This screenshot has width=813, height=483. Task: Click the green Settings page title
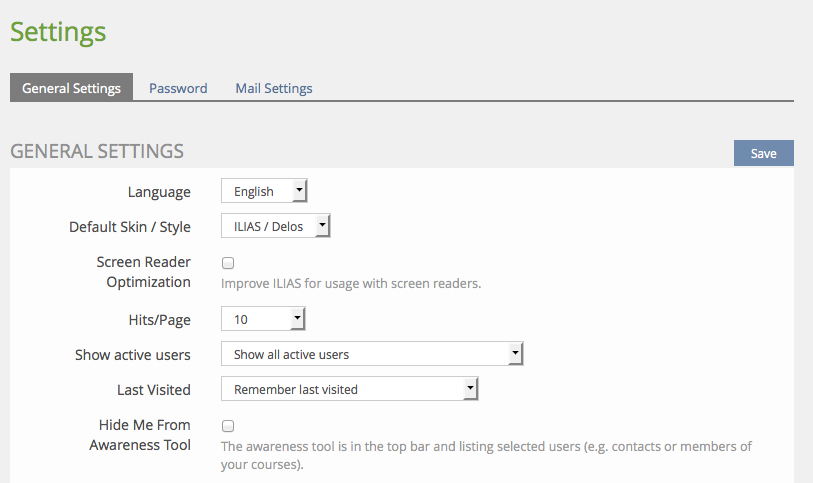tap(58, 31)
